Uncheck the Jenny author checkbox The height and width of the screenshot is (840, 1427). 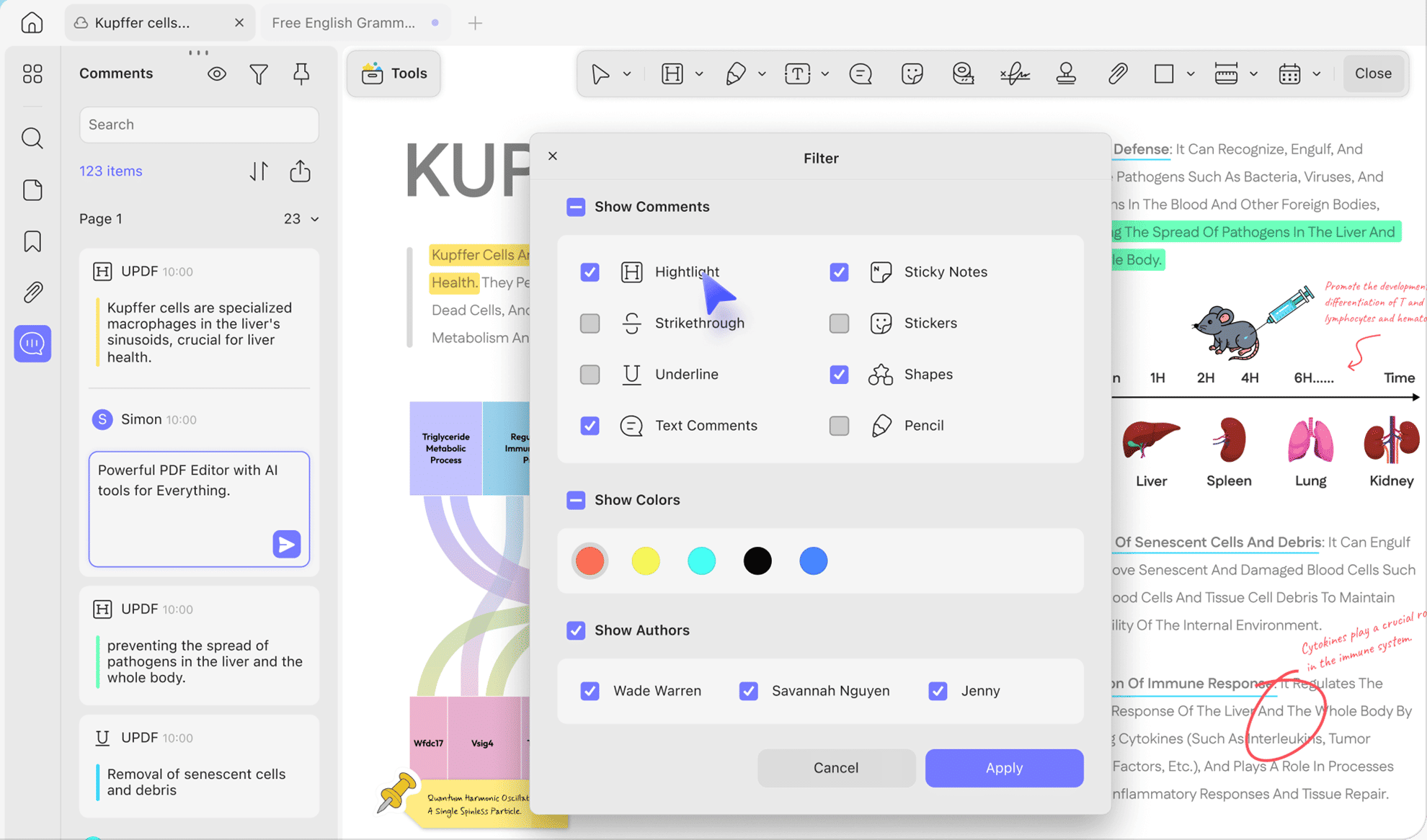pyautogui.click(x=938, y=691)
